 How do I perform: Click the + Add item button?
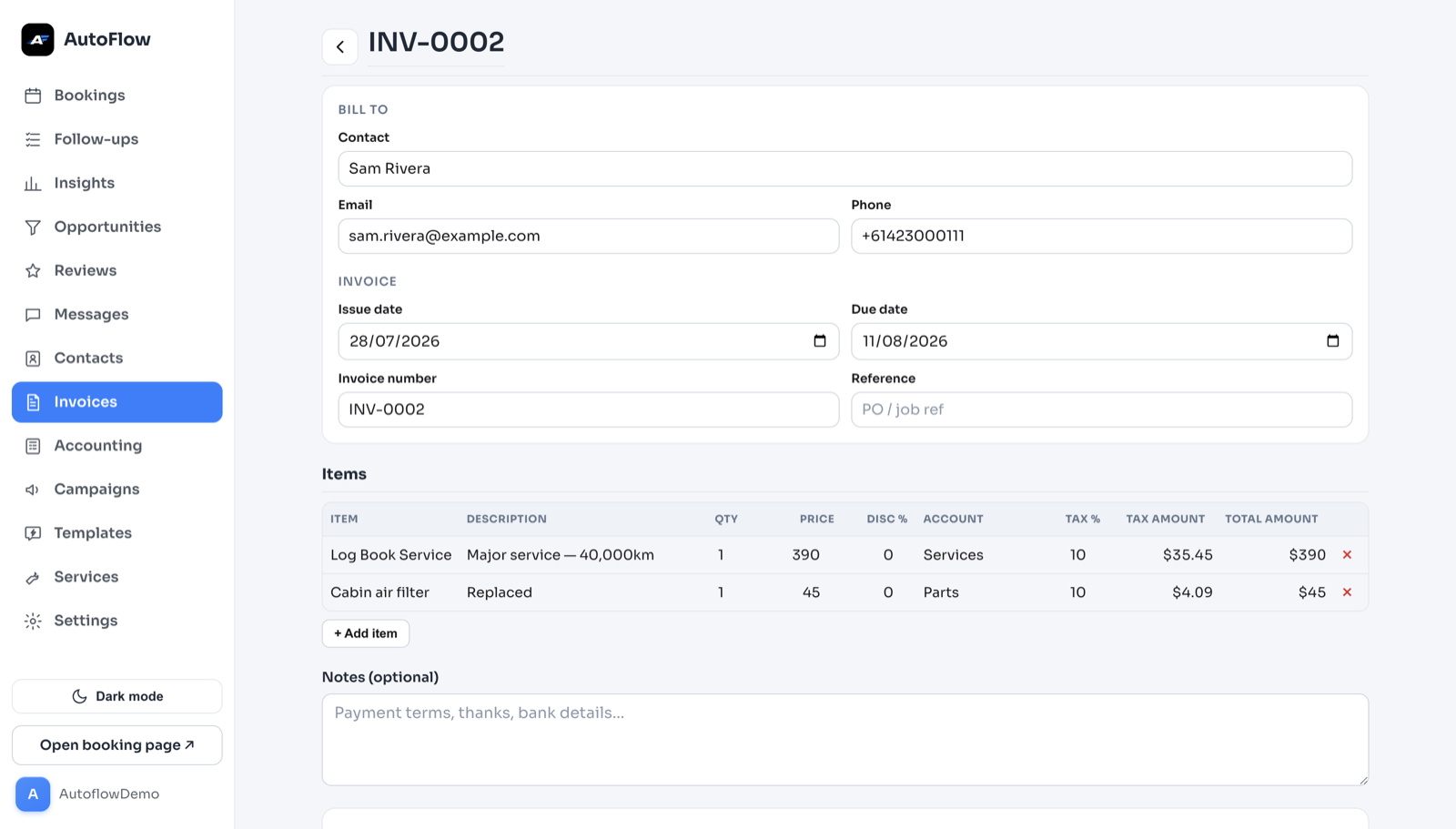(x=366, y=633)
